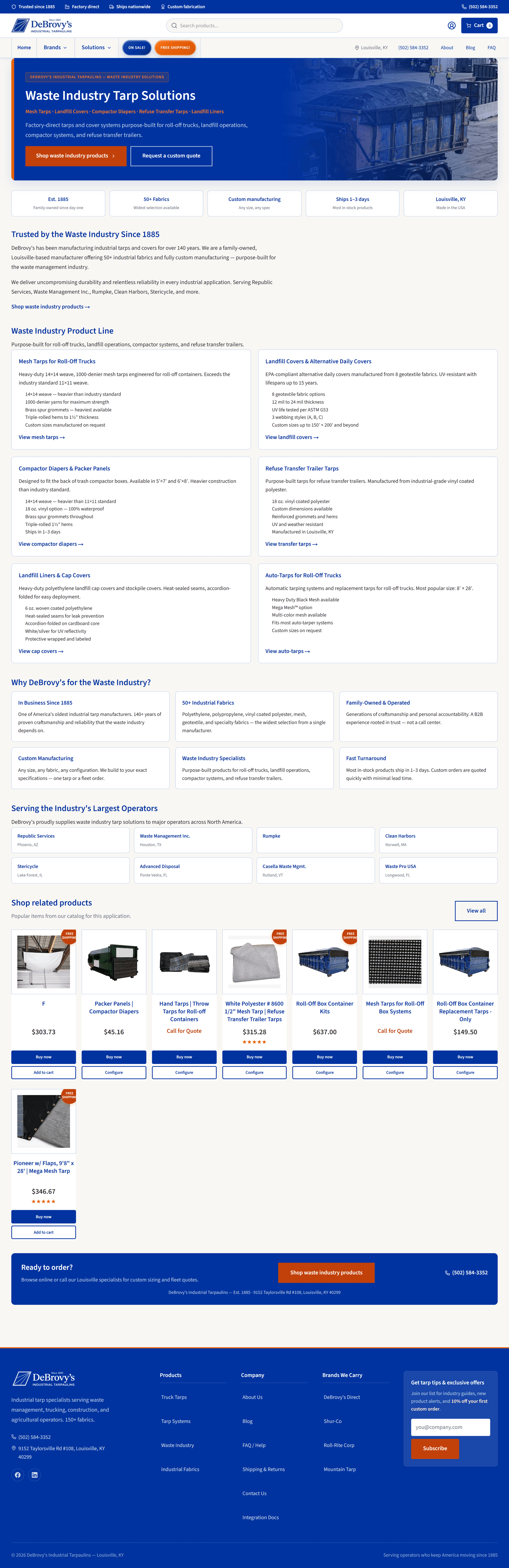
Task: Click the Ships nationwide truck icon
Action: coord(111,7)
